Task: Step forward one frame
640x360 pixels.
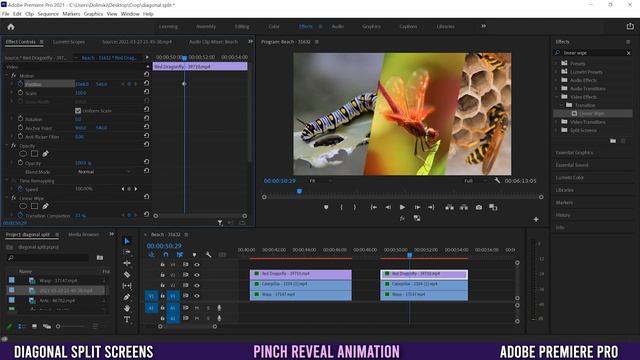Action: click(x=417, y=207)
